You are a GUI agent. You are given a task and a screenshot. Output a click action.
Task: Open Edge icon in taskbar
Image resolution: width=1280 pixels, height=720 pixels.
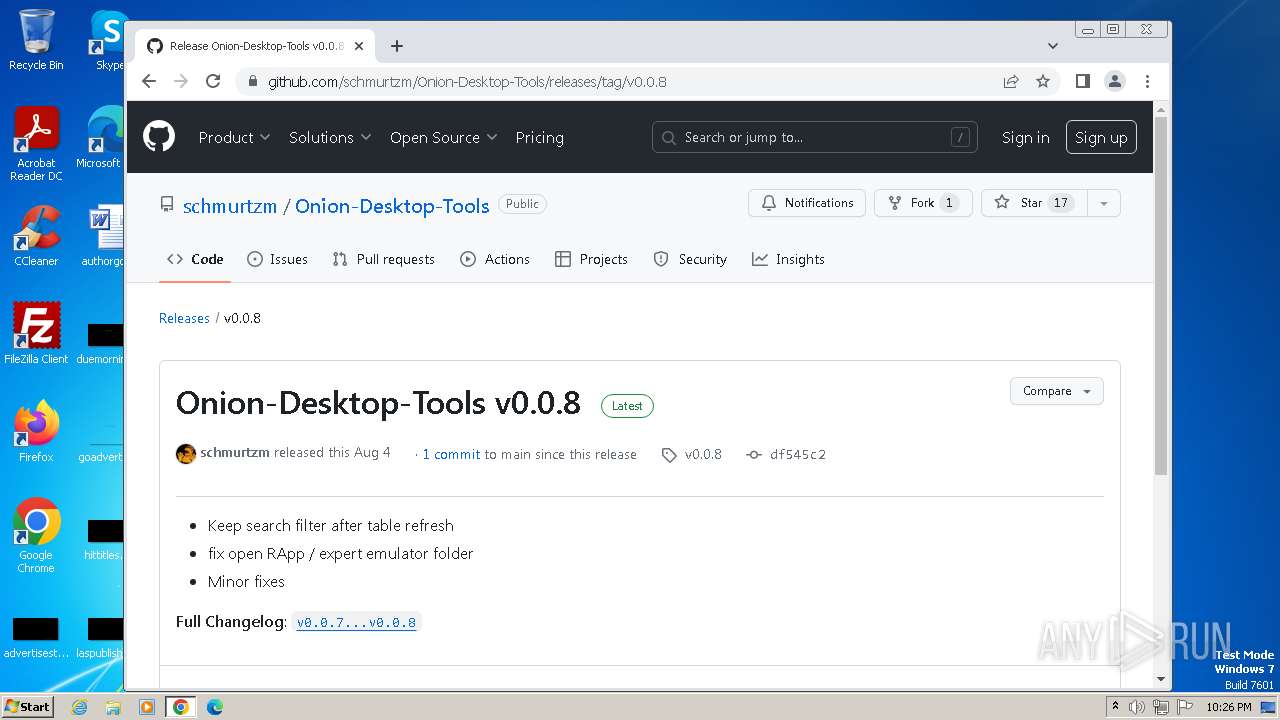(x=214, y=707)
